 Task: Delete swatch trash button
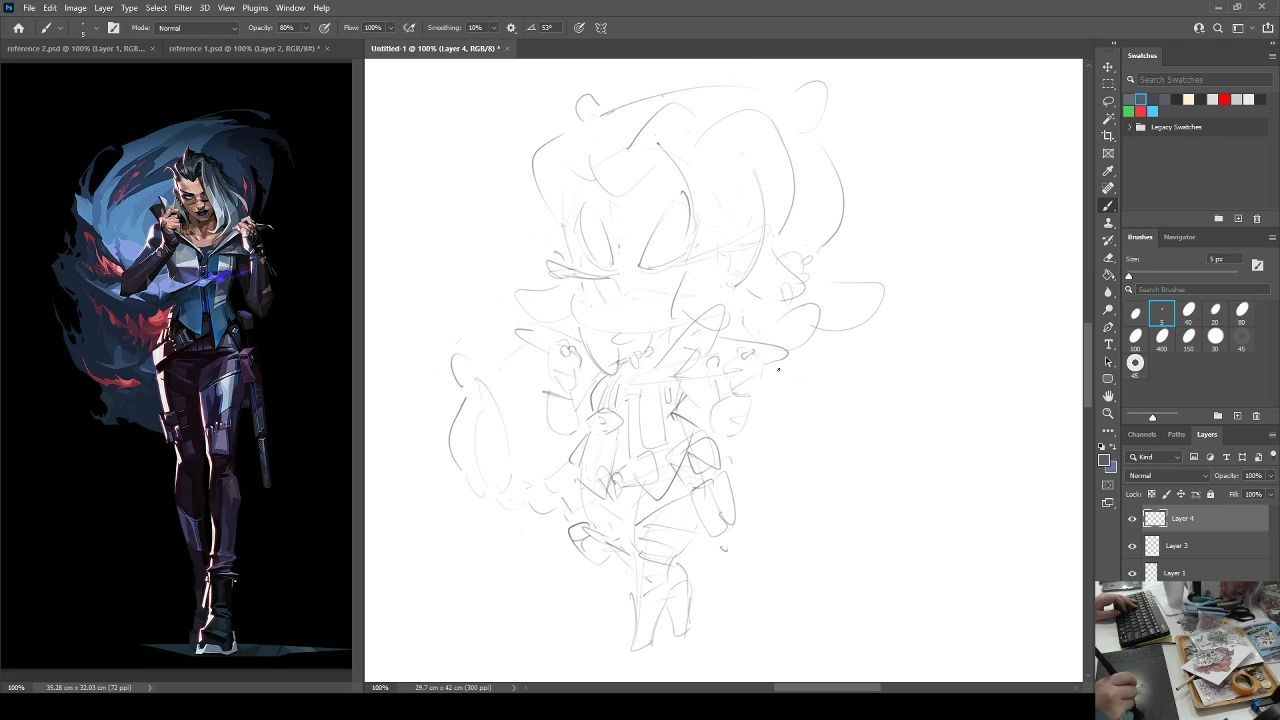tap(1257, 218)
